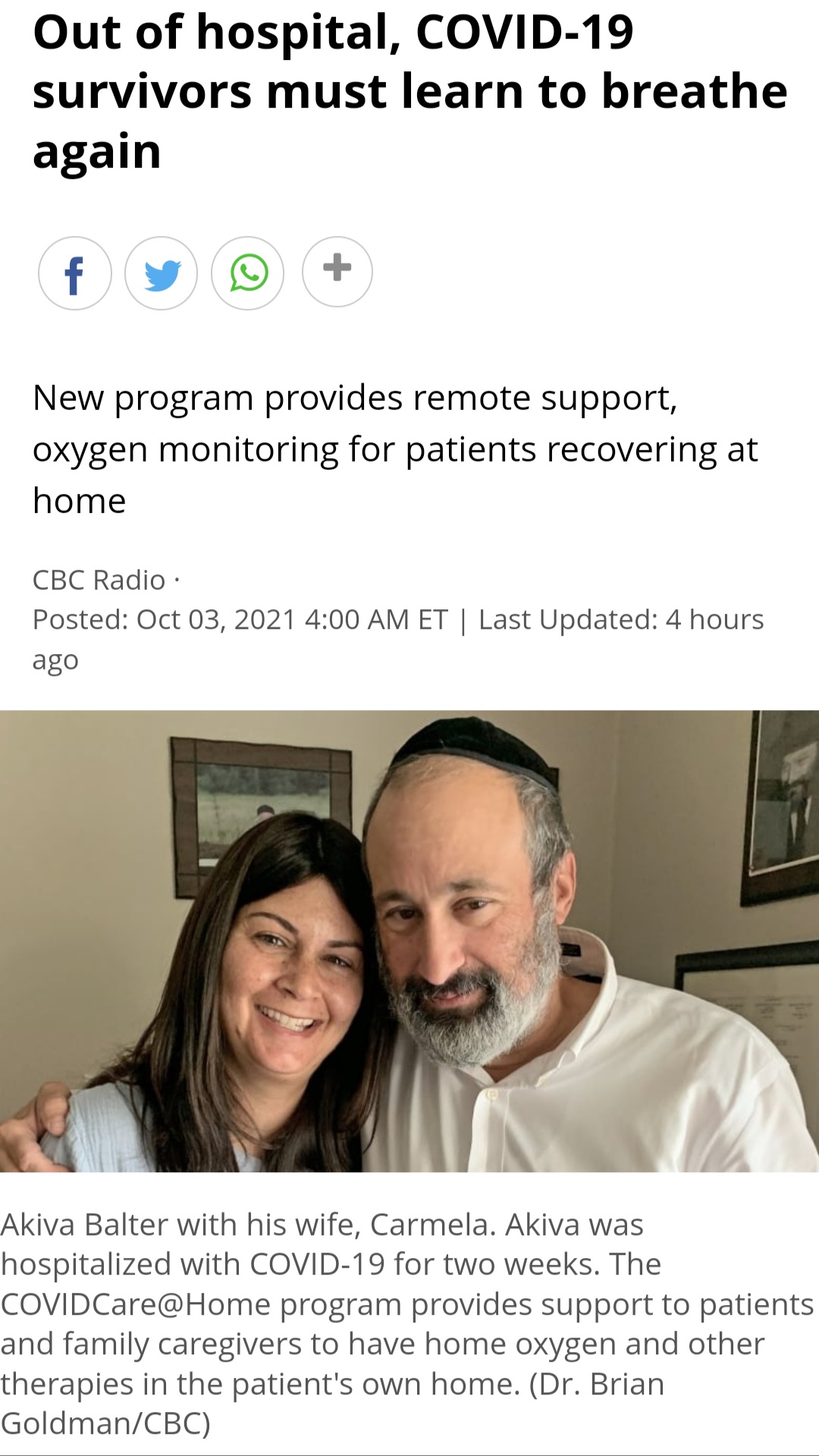Tap the word "again" in the headline

(97, 153)
